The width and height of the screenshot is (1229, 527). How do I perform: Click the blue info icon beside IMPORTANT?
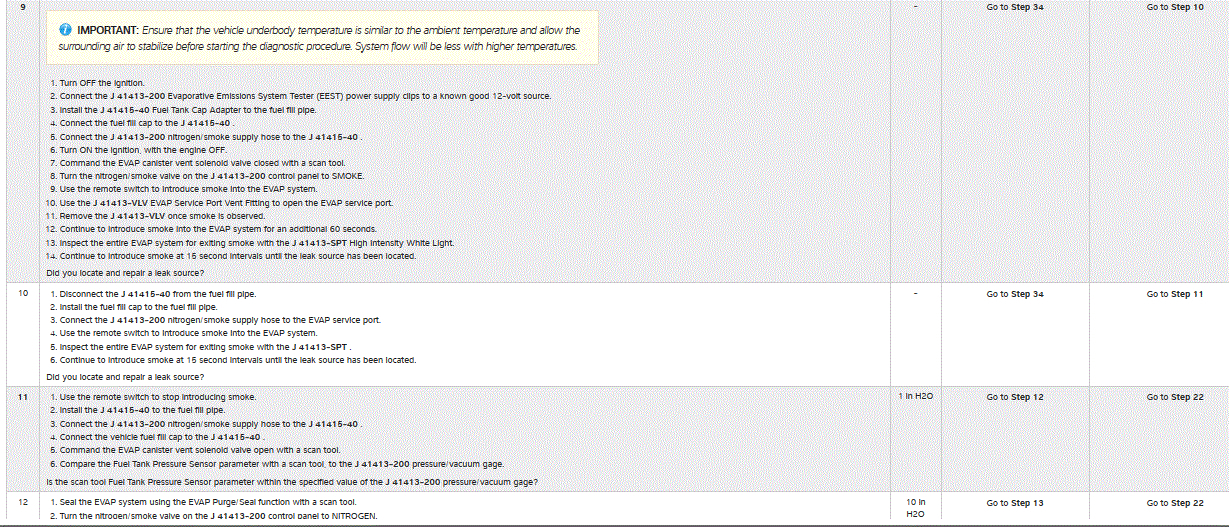click(x=67, y=30)
